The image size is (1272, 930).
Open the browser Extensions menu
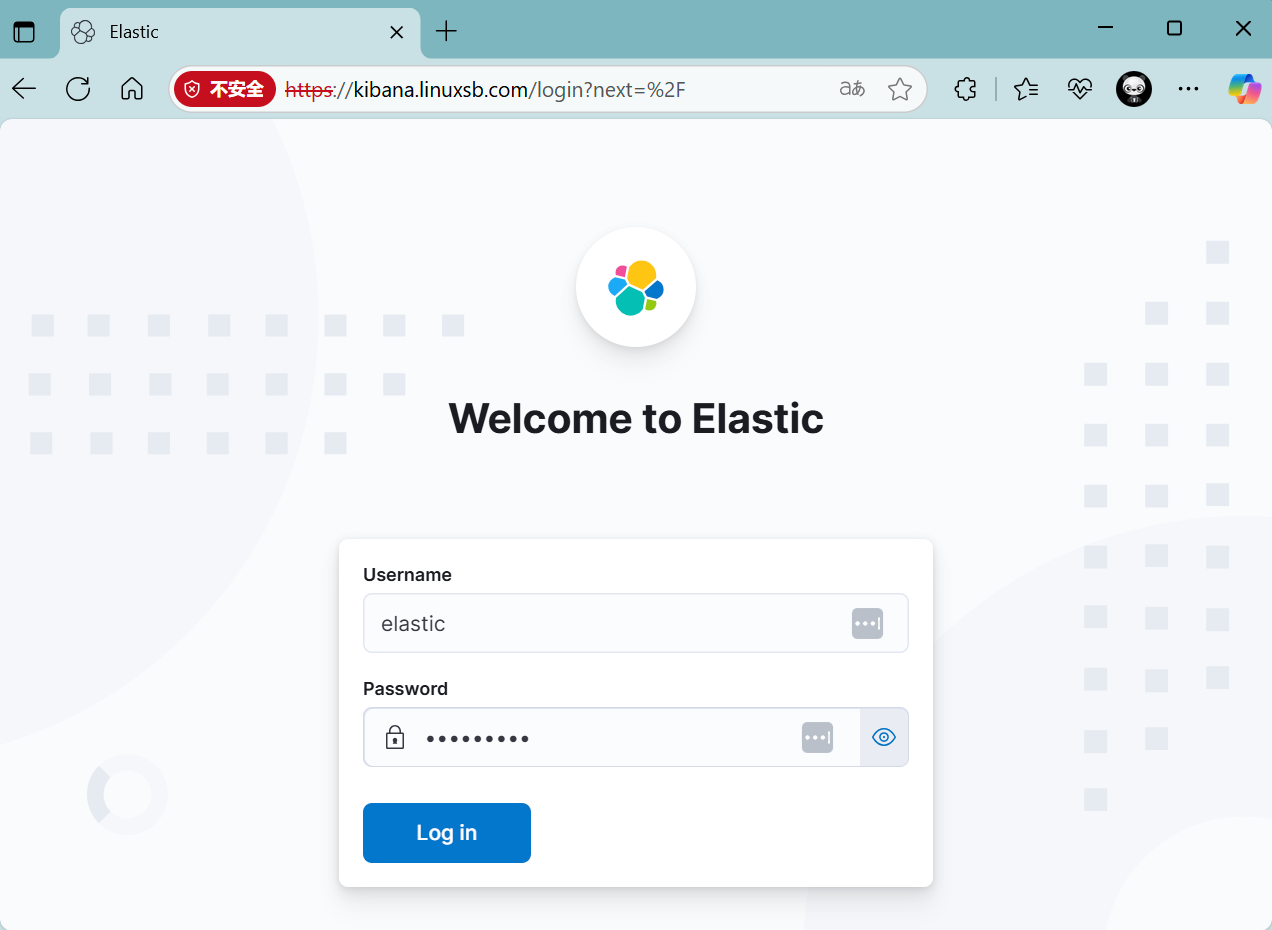coord(965,89)
